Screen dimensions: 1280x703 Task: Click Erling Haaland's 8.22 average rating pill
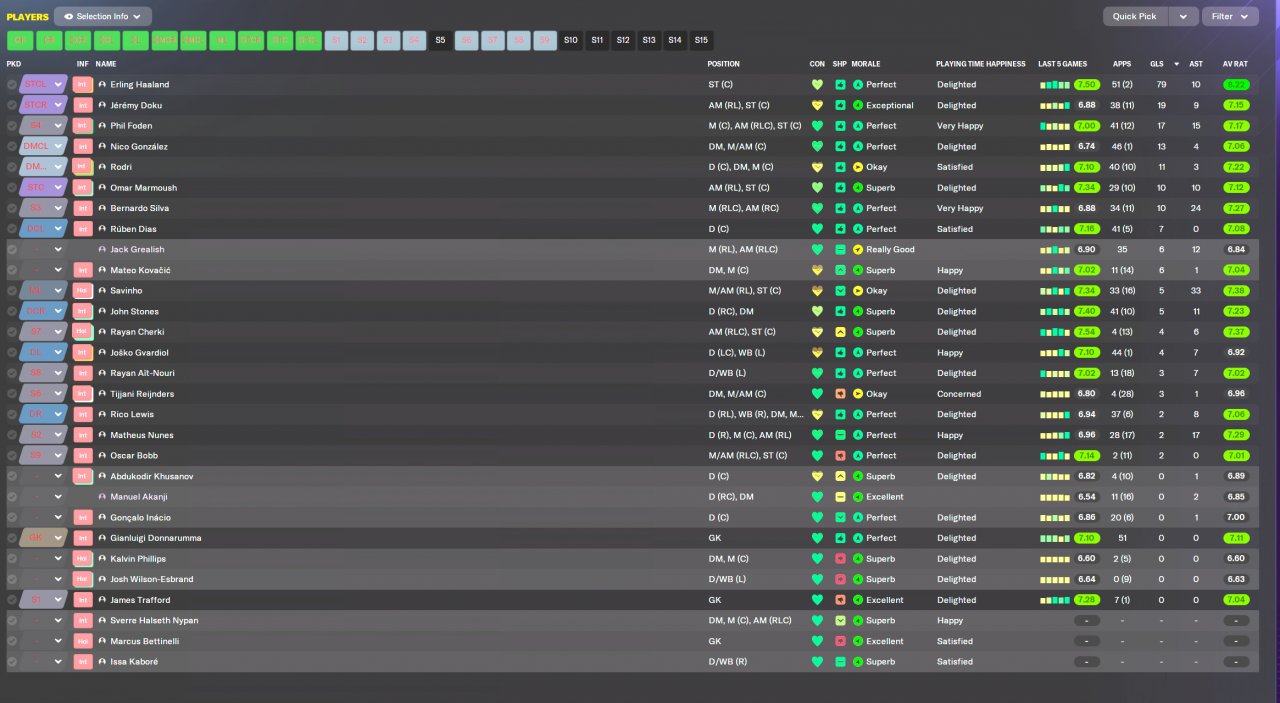coord(1236,85)
